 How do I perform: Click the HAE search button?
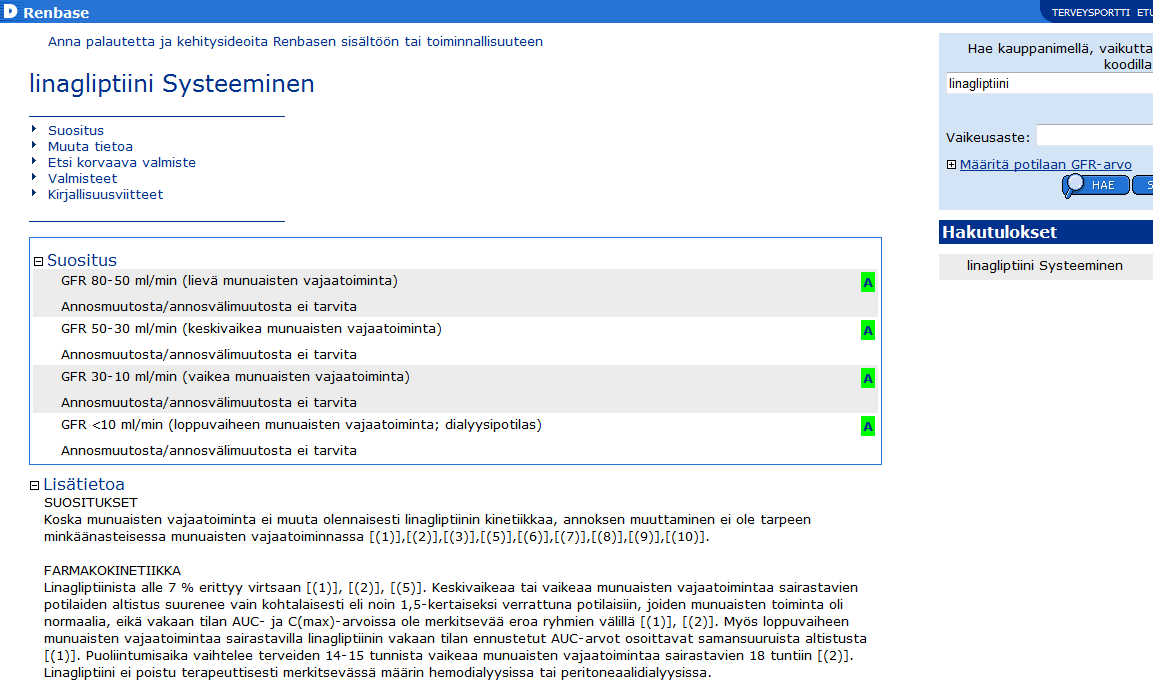click(x=1096, y=185)
